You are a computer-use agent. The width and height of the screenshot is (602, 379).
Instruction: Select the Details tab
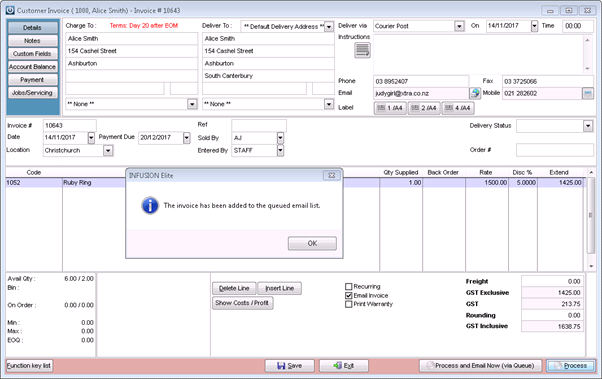click(x=33, y=28)
